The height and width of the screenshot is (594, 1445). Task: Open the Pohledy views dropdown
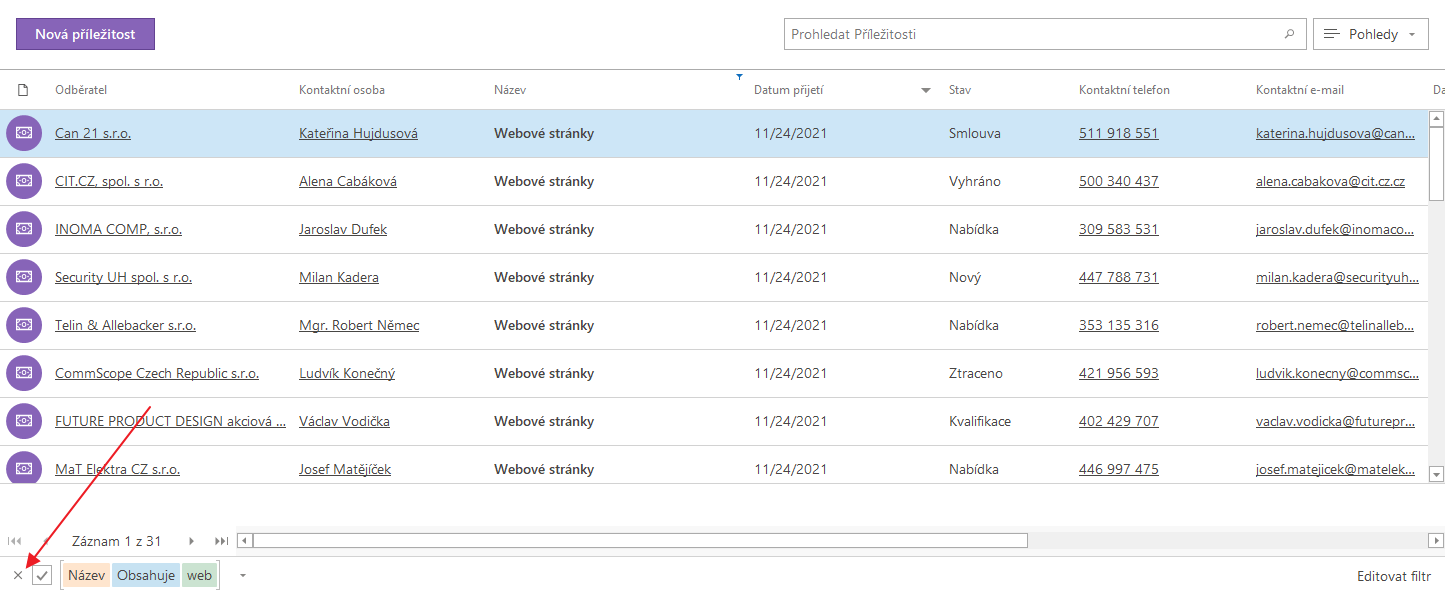tap(1370, 34)
